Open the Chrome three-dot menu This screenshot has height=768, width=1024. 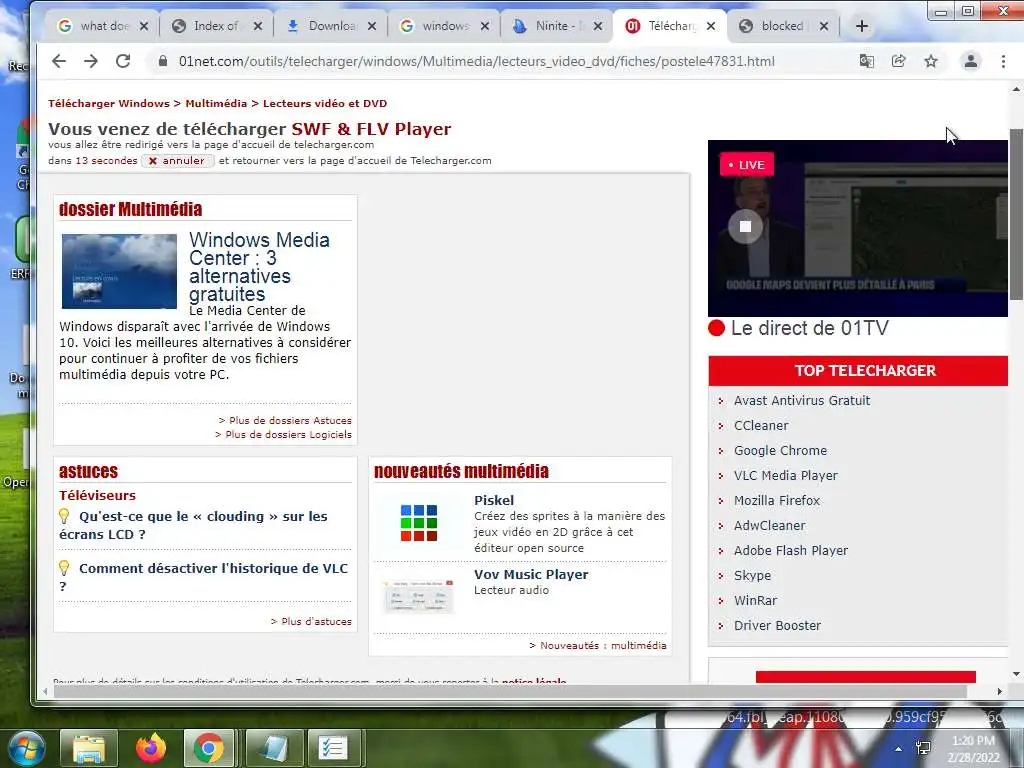tap(1003, 61)
